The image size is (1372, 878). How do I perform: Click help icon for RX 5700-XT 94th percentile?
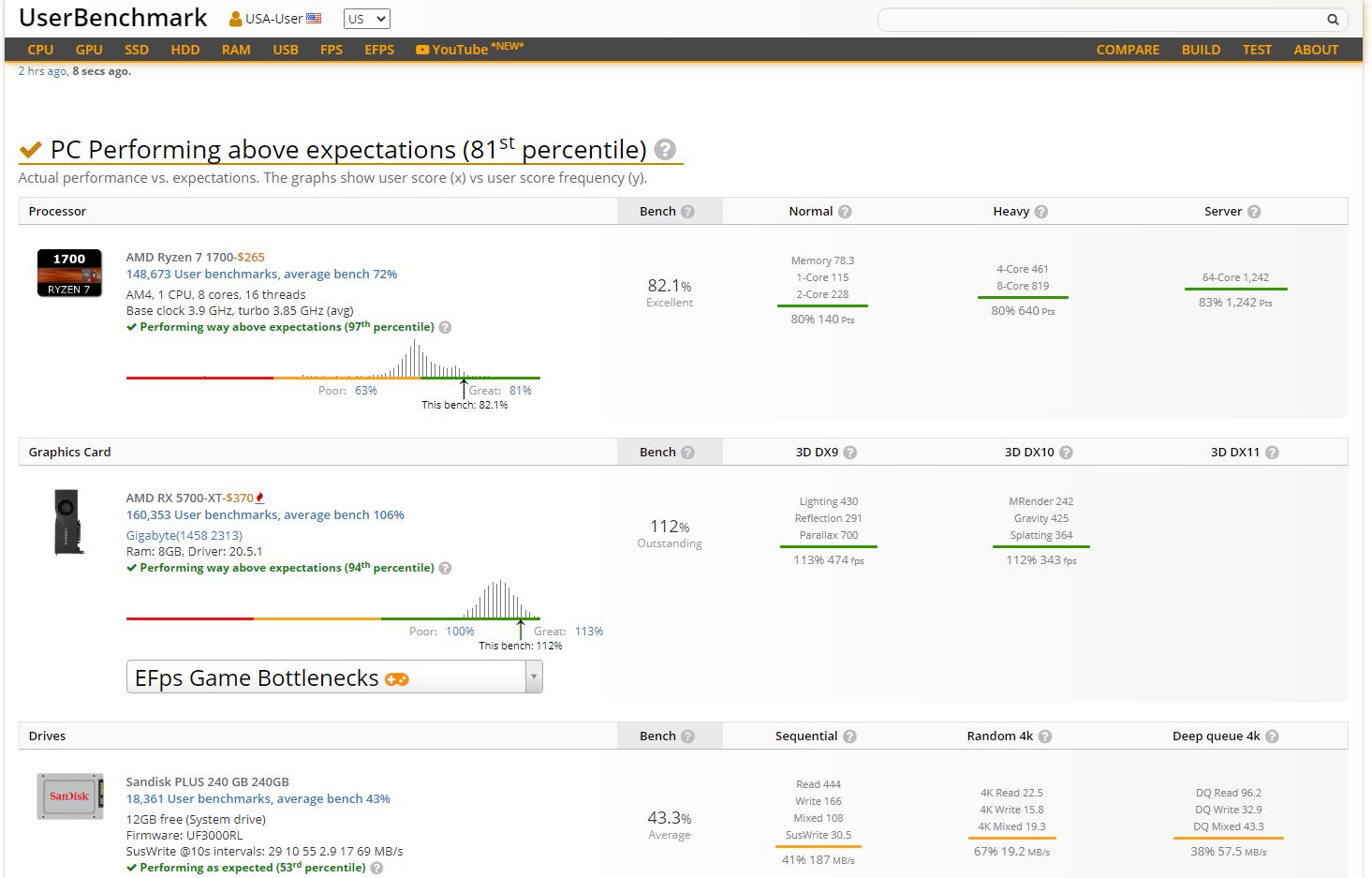click(x=446, y=568)
